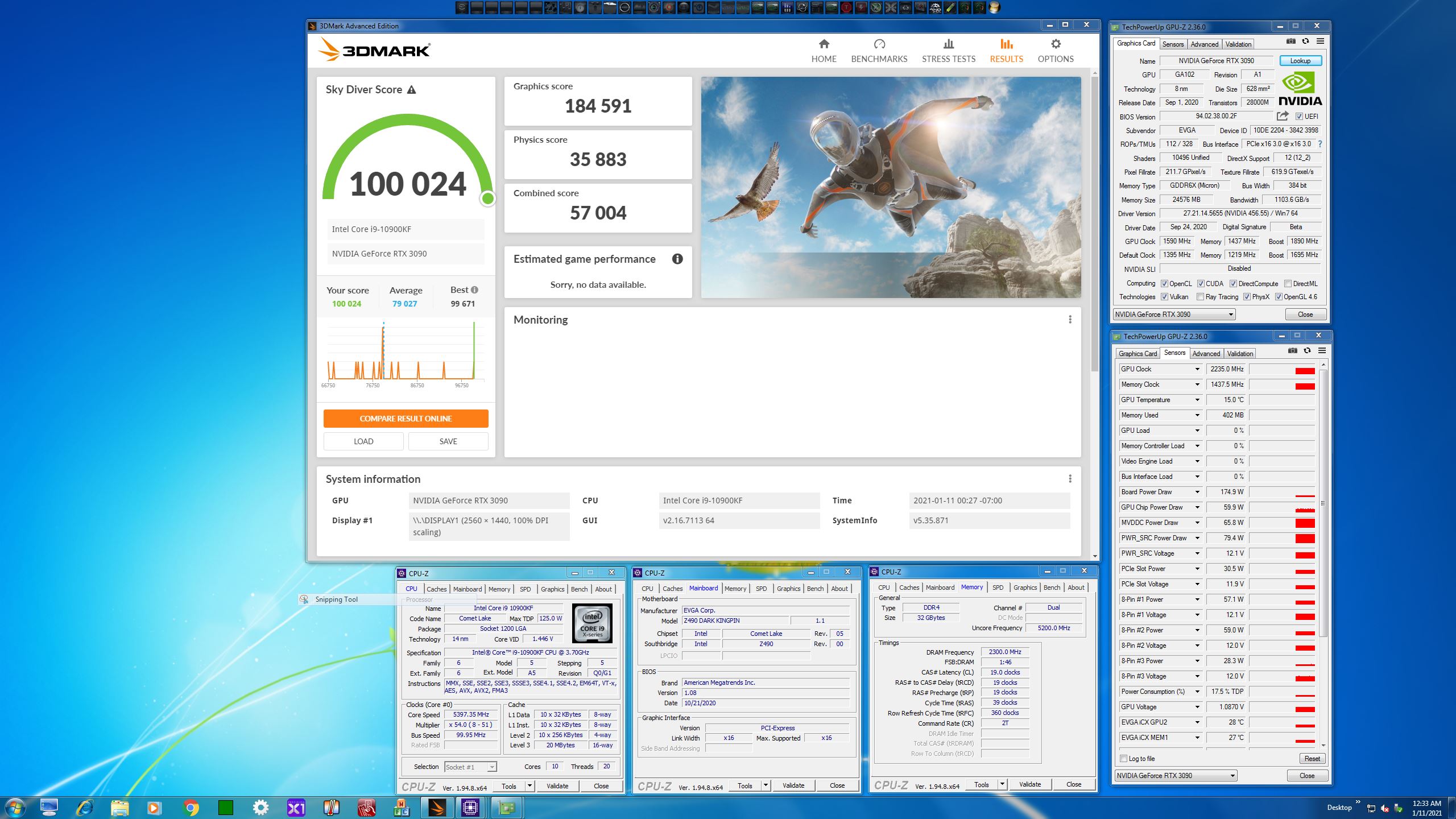Click the GPU-Z refresh icon in Sensors window
The width and height of the screenshot is (1456, 819).
point(1307,351)
